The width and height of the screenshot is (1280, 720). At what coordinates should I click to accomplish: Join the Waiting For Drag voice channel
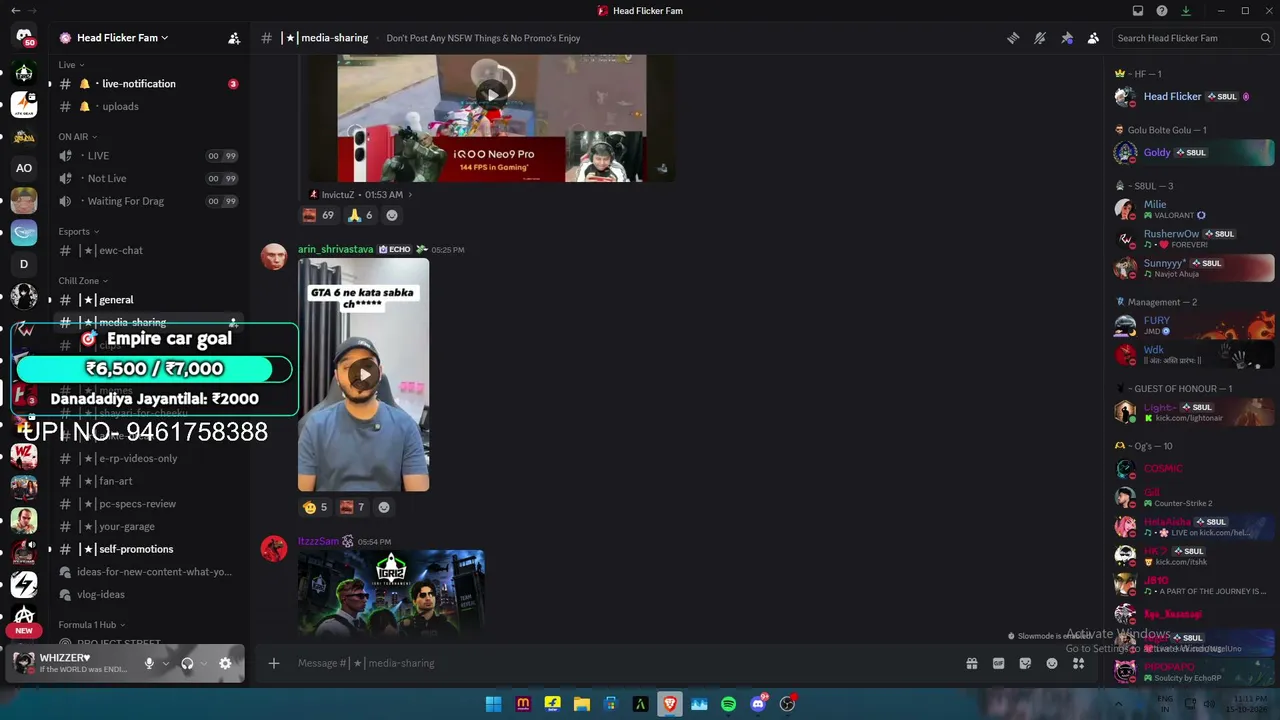pos(148,201)
